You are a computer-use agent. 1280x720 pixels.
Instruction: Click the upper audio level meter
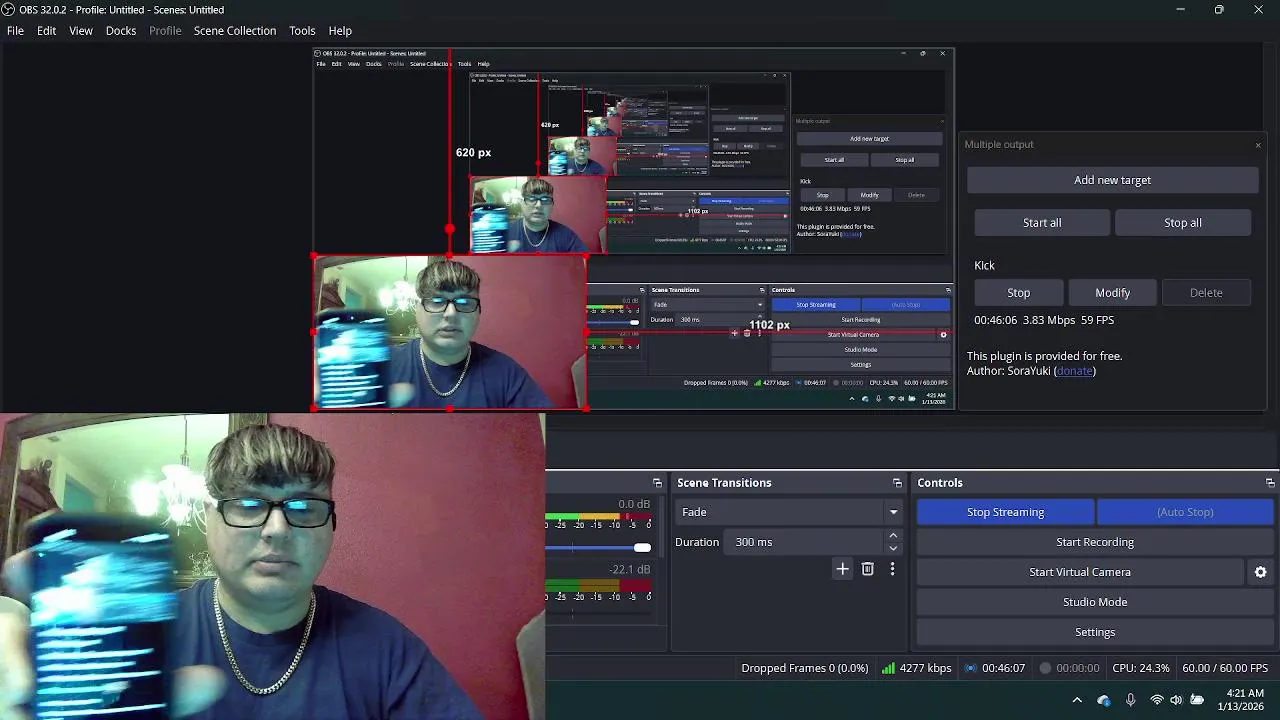pos(598,518)
